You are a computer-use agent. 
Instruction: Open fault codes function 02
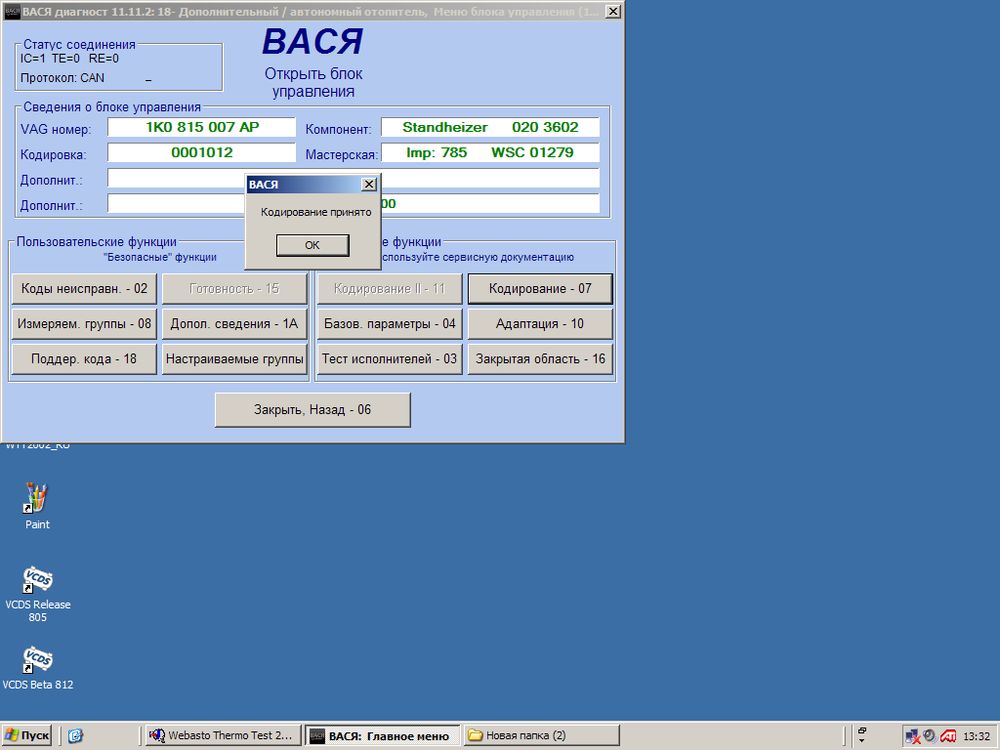(84, 288)
